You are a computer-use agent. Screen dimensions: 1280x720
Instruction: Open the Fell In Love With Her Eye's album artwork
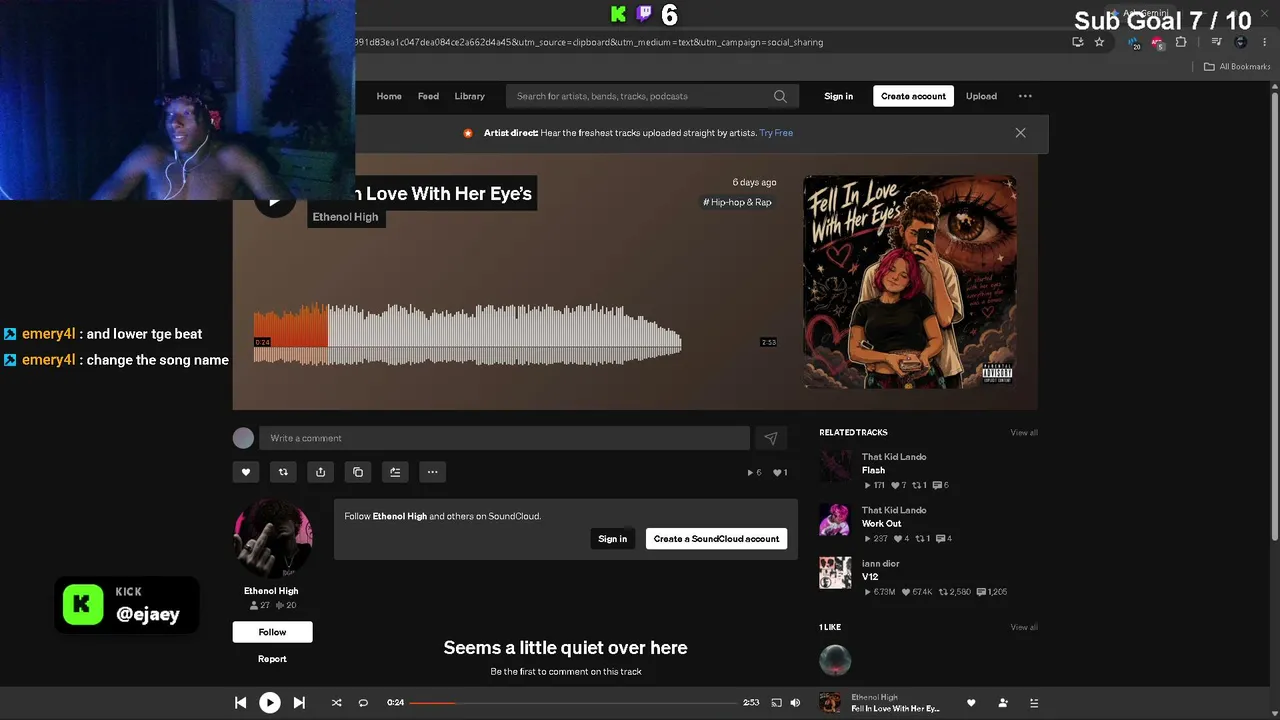tap(910, 282)
